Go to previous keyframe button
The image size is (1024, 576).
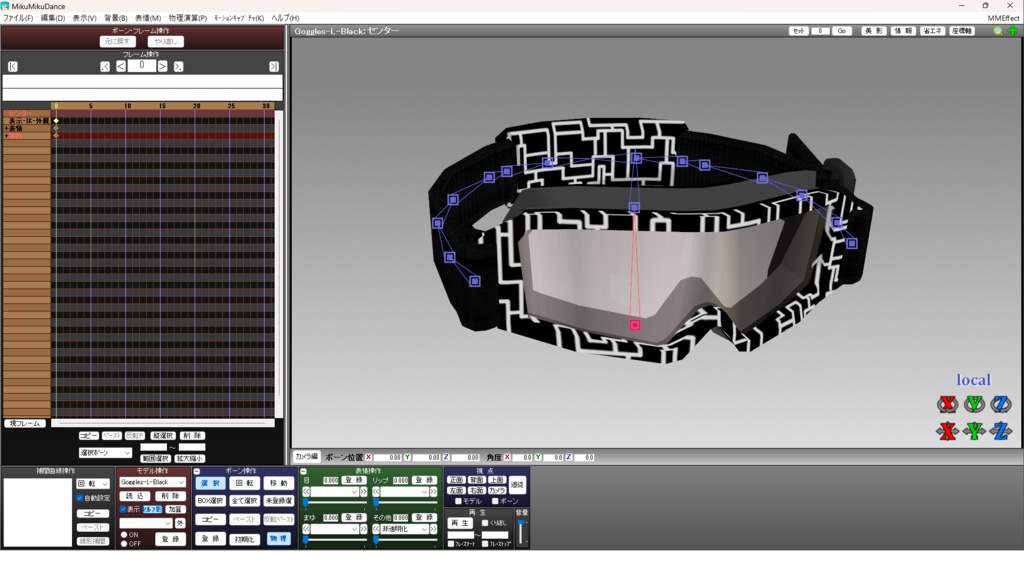click(x=104, y=67)
